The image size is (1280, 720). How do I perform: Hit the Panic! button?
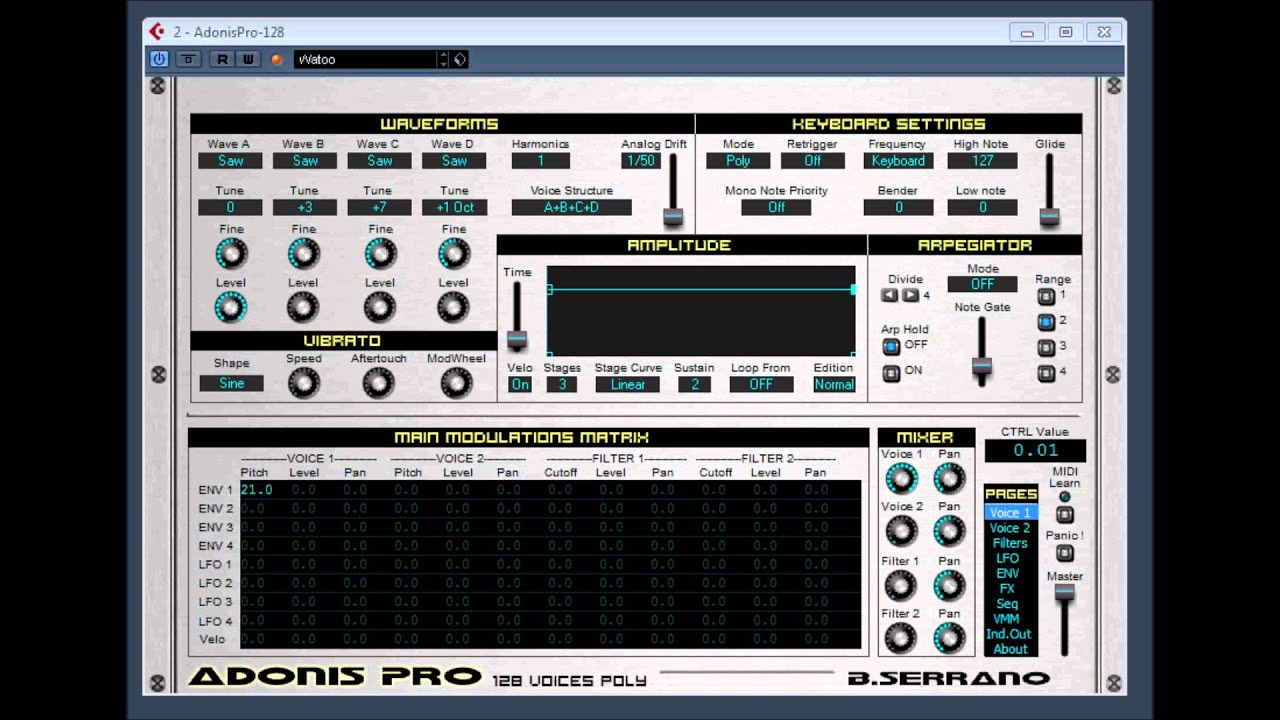click(1065, 552)
